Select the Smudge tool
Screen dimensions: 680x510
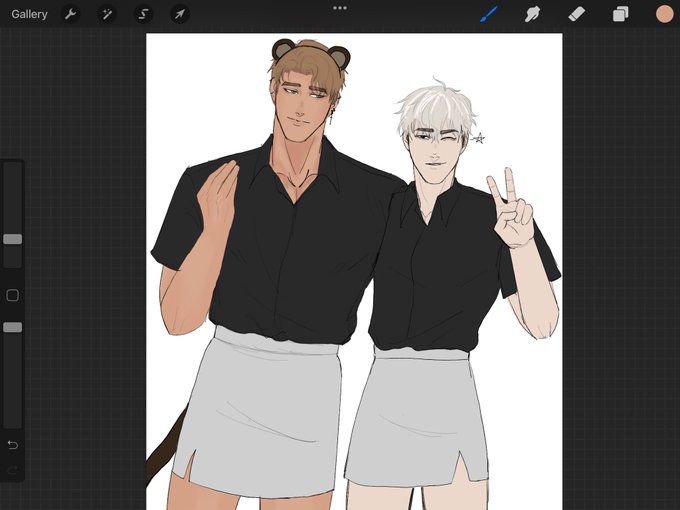pyautogui.click(x=532, y=14)
